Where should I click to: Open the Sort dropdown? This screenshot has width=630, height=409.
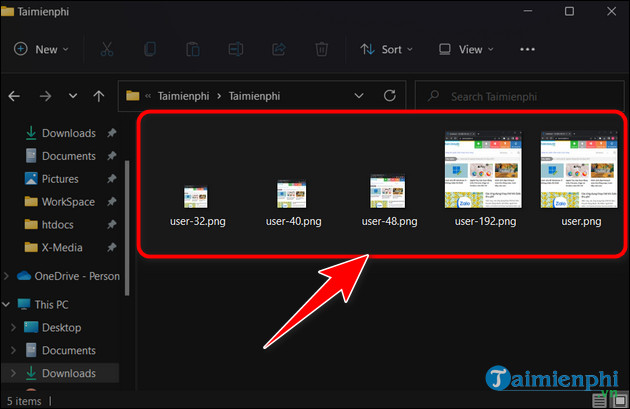[x=387, y=49]
